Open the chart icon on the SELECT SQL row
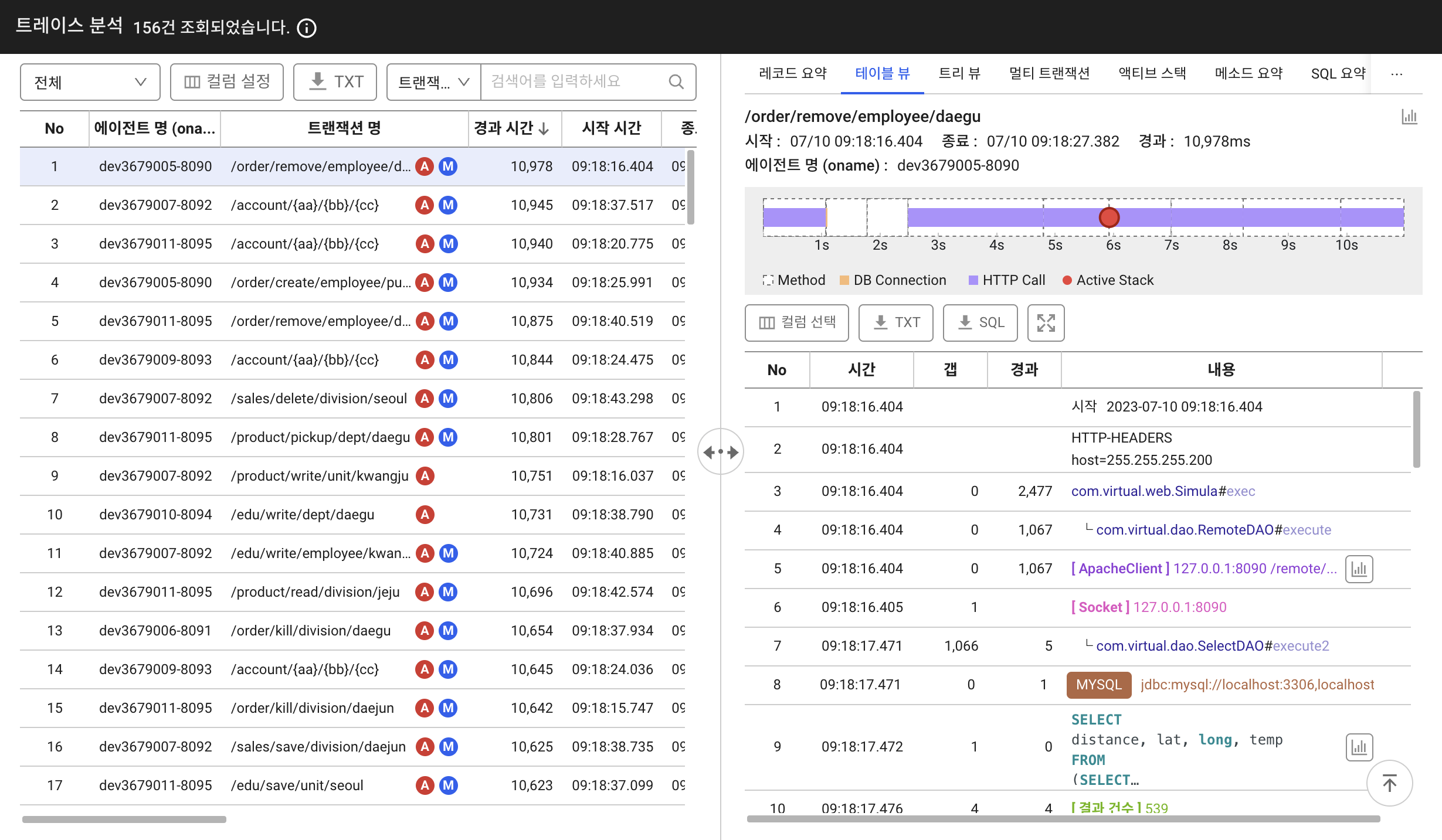The width and height of the screenshot is (1442, 840). [x=1359, y=747]
